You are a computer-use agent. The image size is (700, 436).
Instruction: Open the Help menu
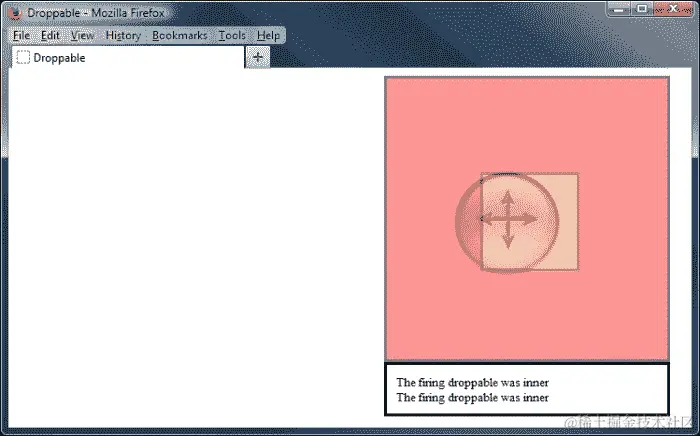tap(268, 36)
